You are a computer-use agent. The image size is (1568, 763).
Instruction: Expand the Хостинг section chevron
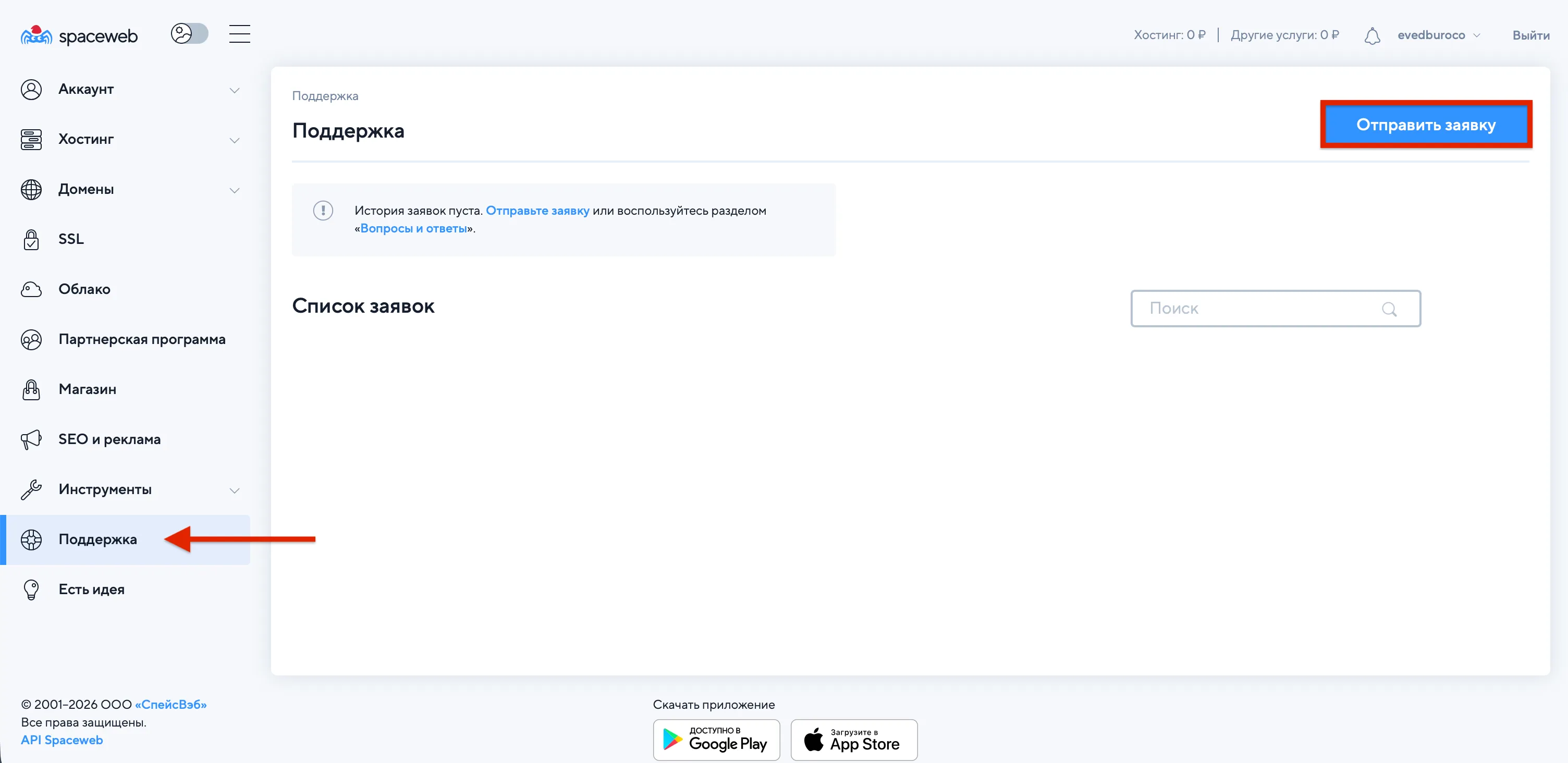[x=235, y=140]
